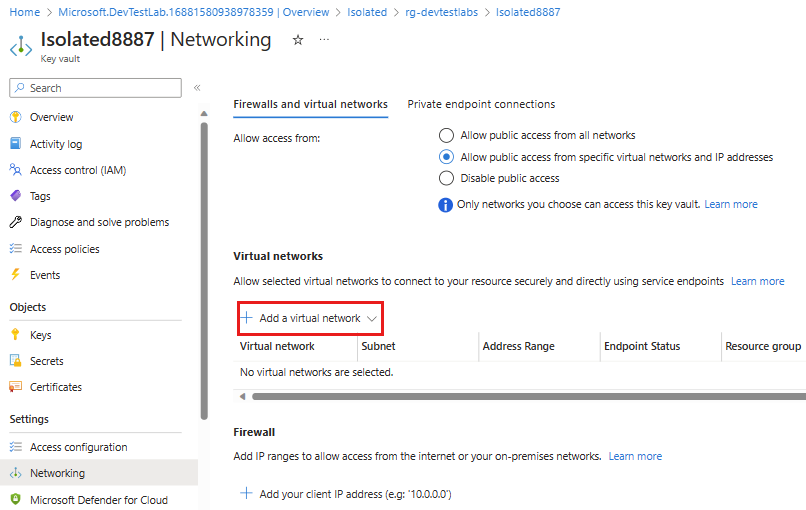806x510 pixels.
Task: Click the table scroll left arrow
Action: [243, 396]
